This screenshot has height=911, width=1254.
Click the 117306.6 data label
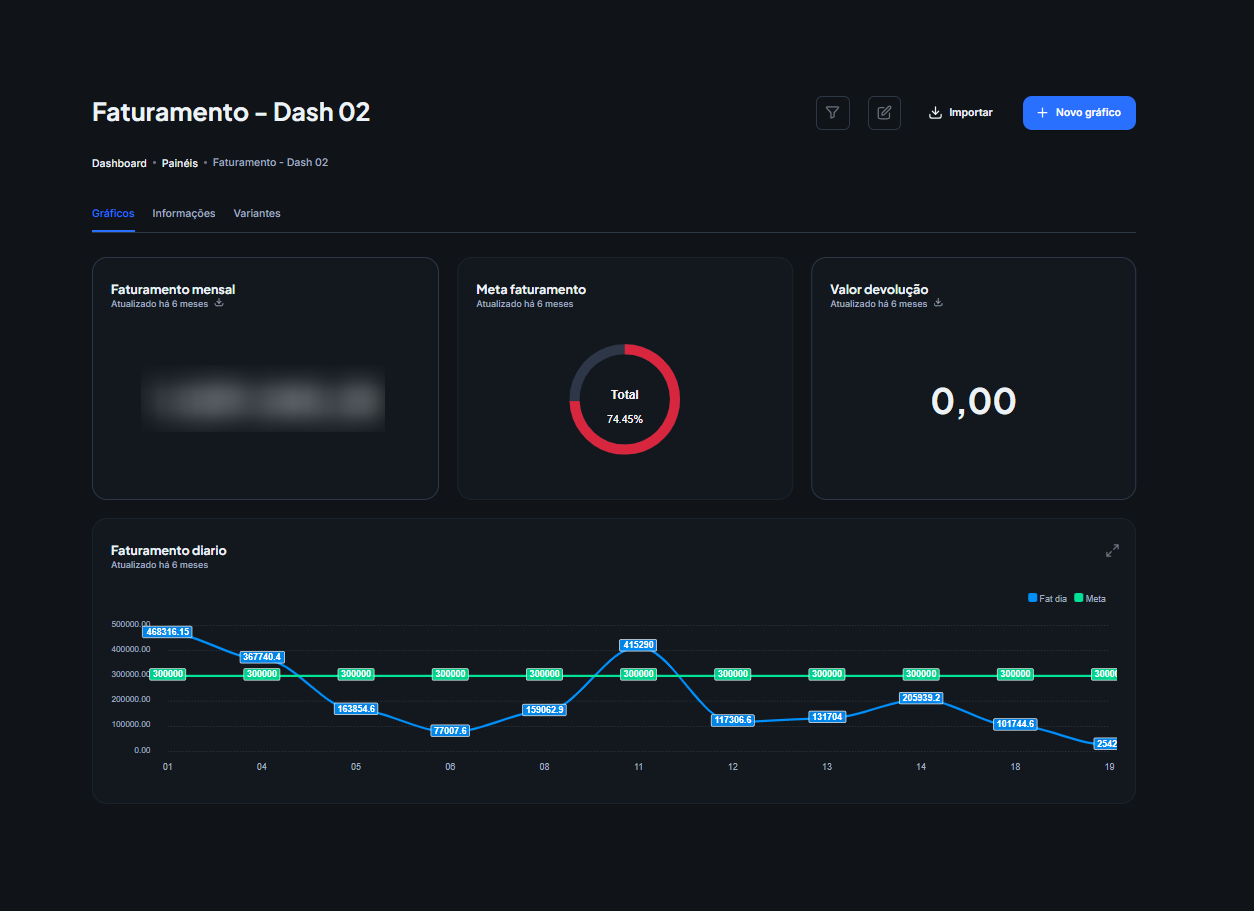(733, 720)
